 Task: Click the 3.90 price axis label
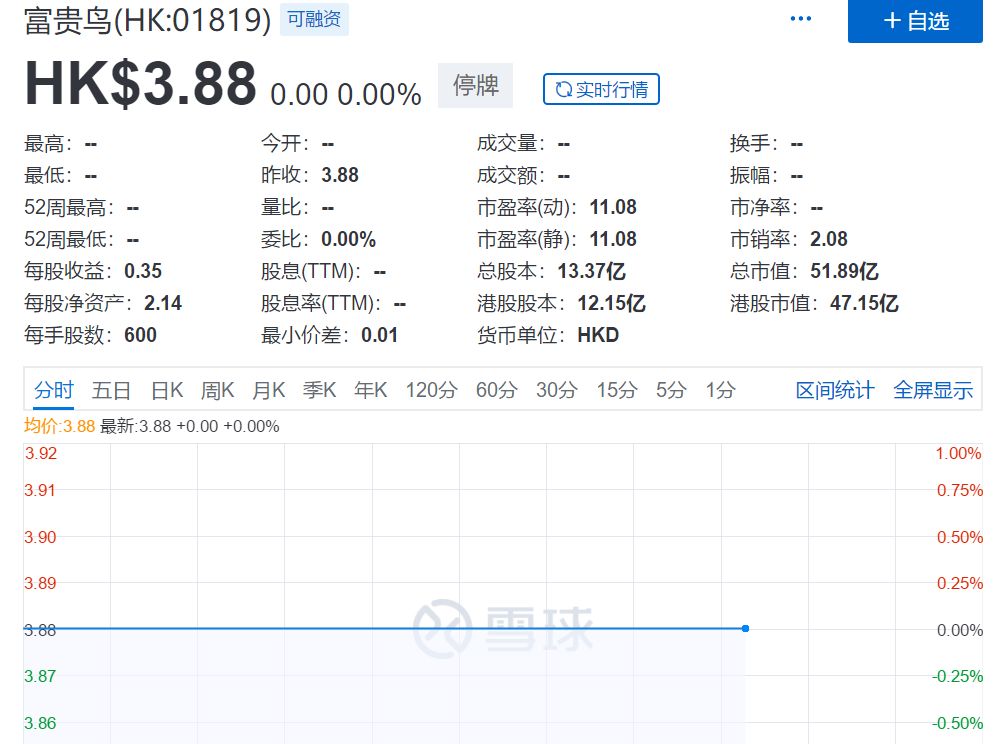[x=40, y=537]
